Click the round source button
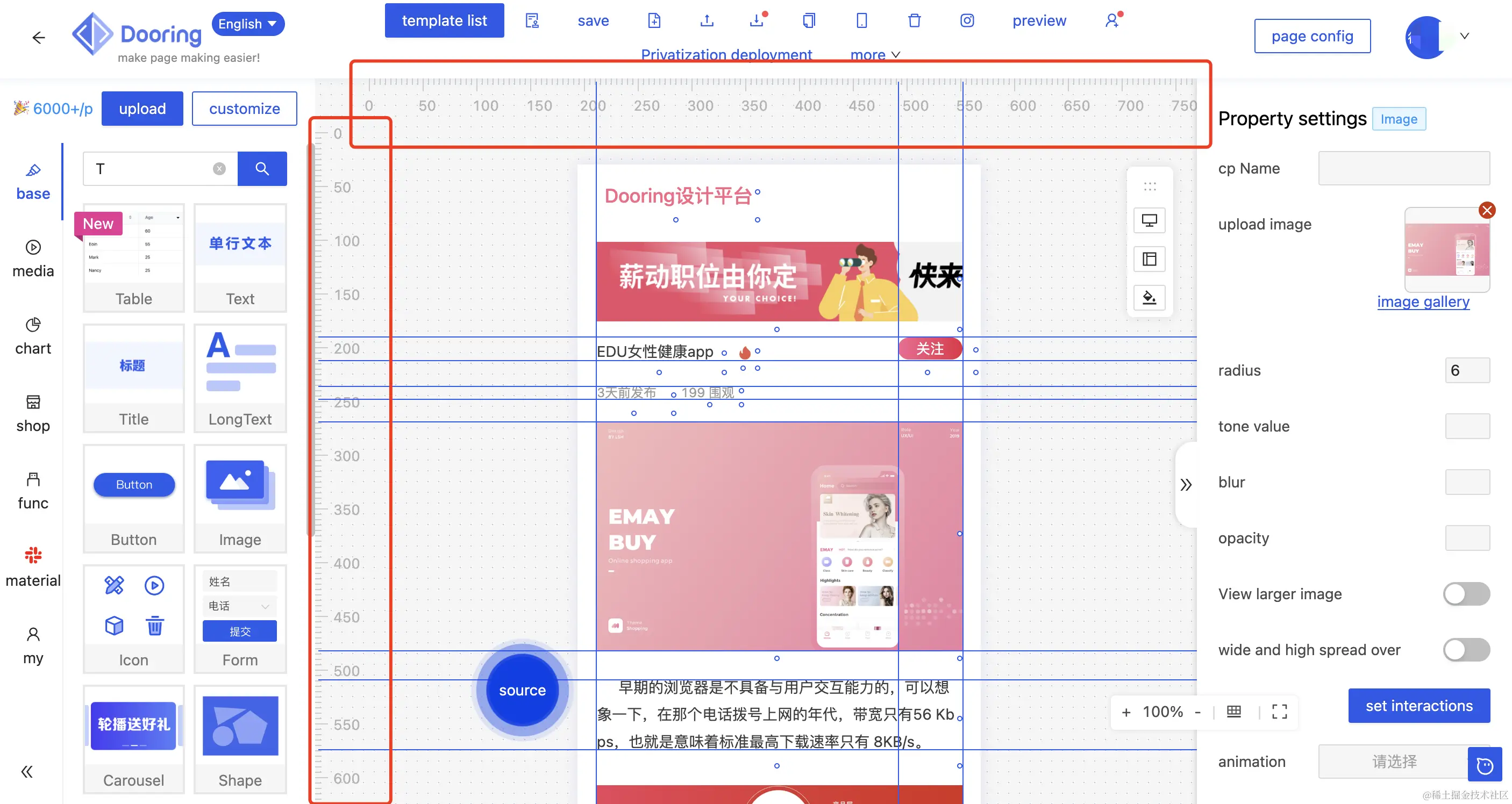 (x=522, y=690)
